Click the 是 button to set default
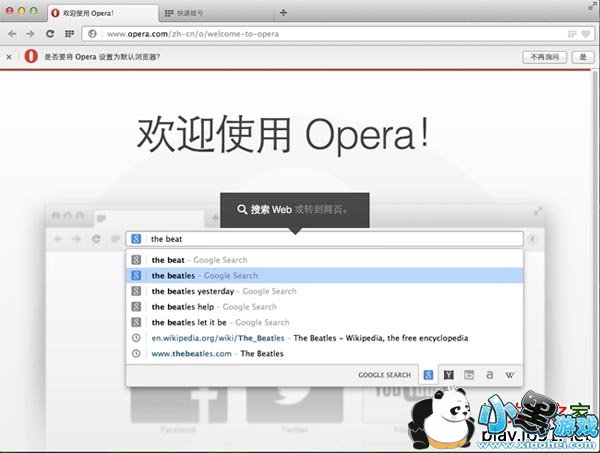Viewport: 600px width, 453px height. [x=583, y=57]
